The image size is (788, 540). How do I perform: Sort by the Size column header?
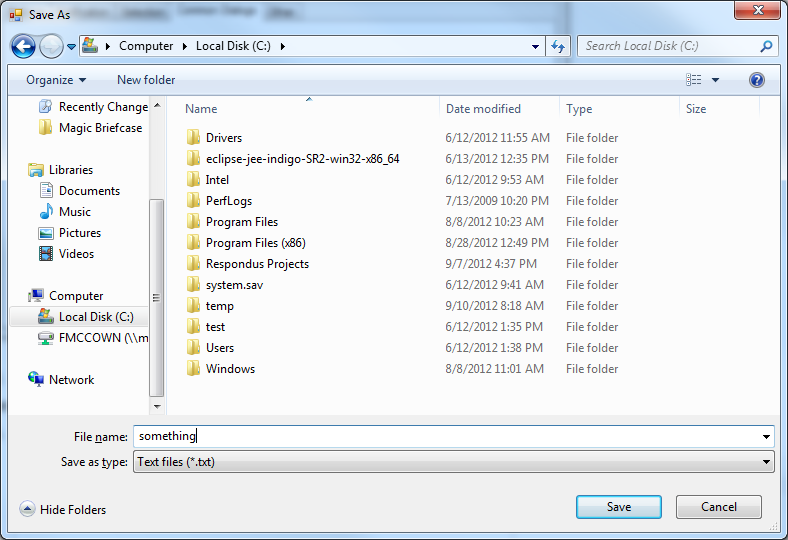coord(696,109)
